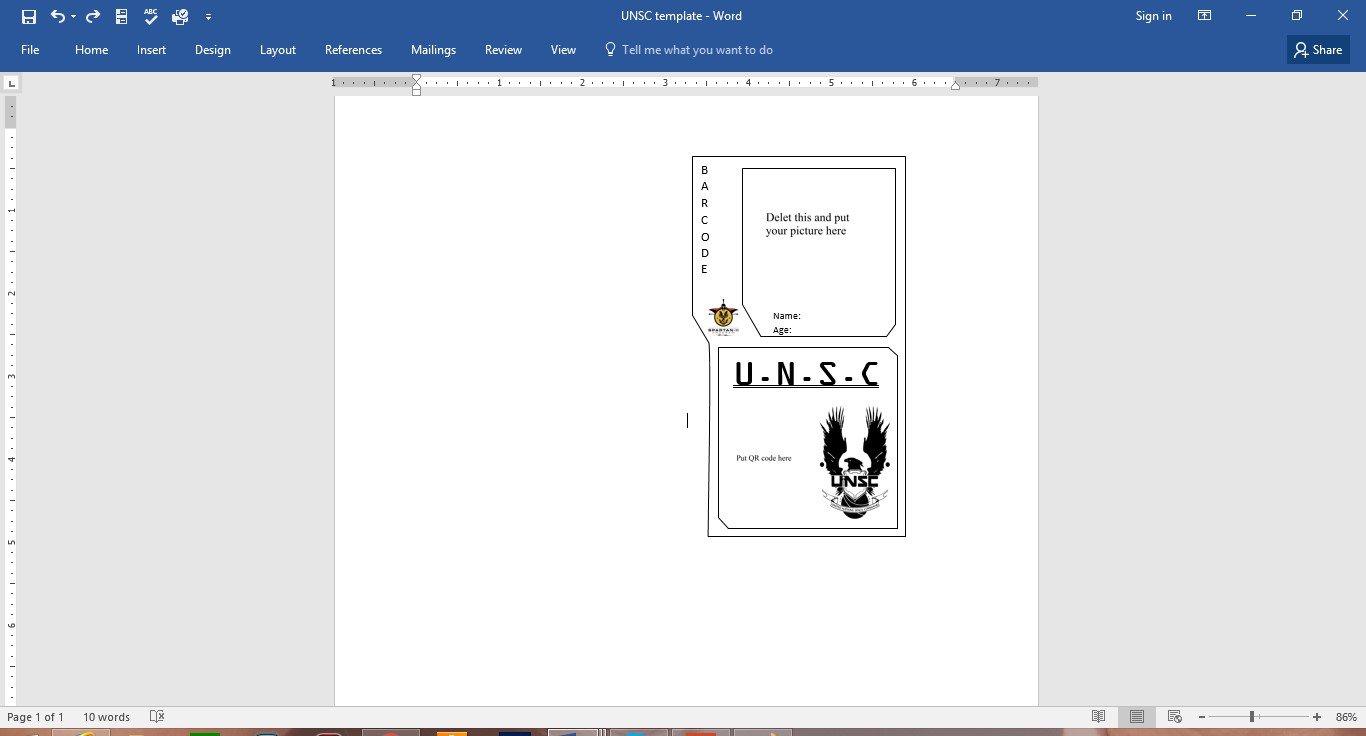Select the First Line Indent marker on ruler
Viewport: 1366px width, 736px height.
tap(416, 78)
